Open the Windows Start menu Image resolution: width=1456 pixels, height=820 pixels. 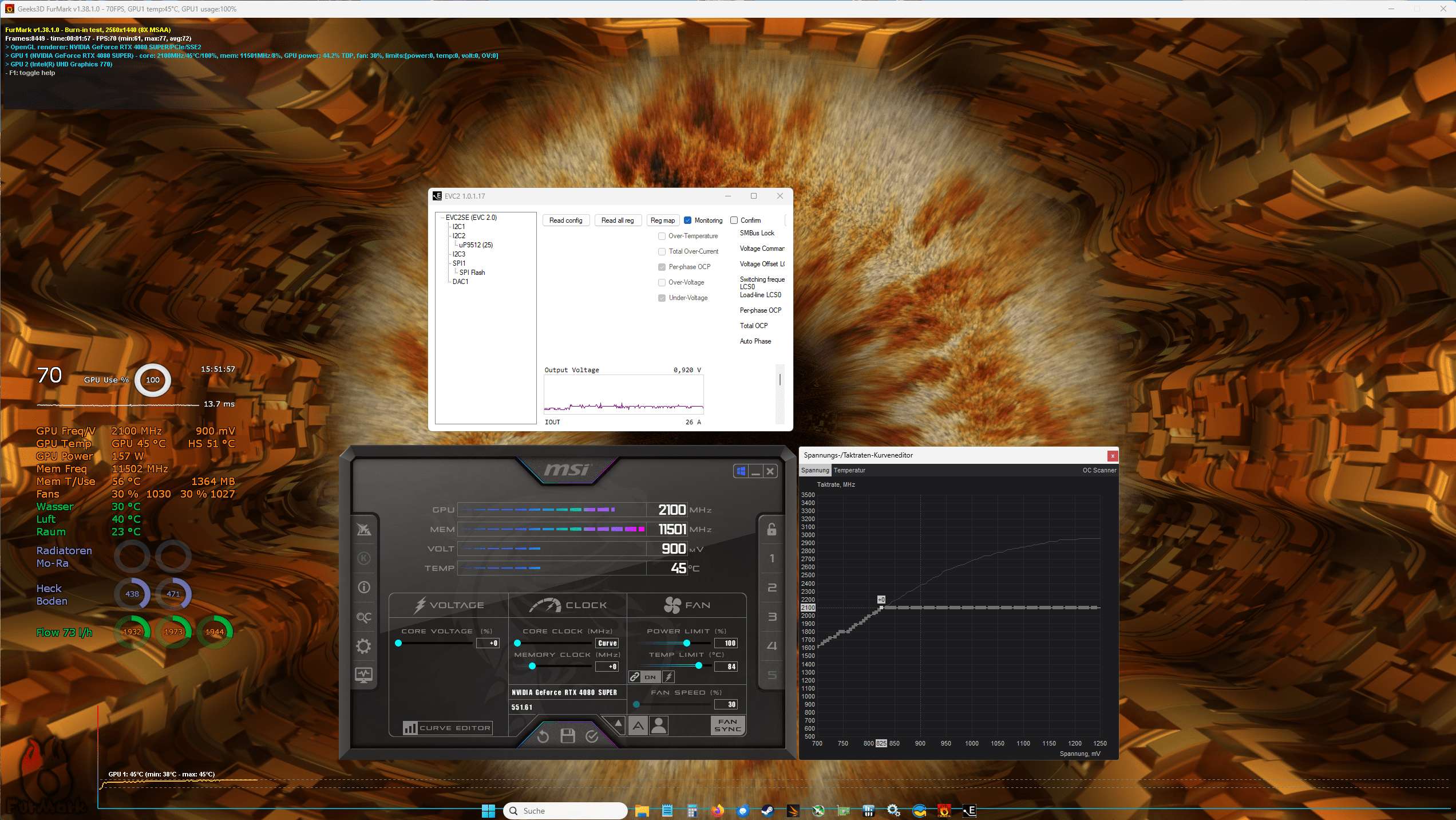(x=488, y=811)
